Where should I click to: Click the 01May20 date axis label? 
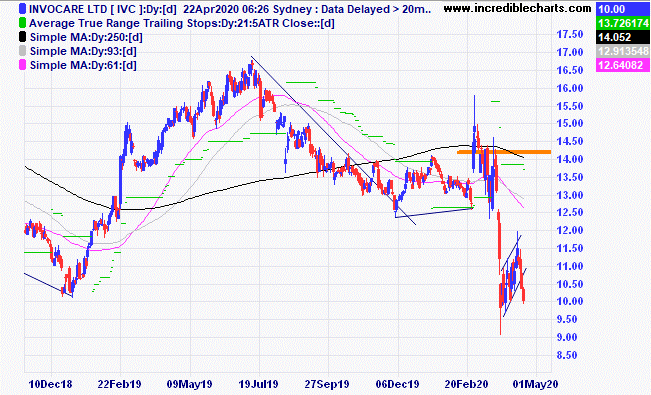click(535, 384)
